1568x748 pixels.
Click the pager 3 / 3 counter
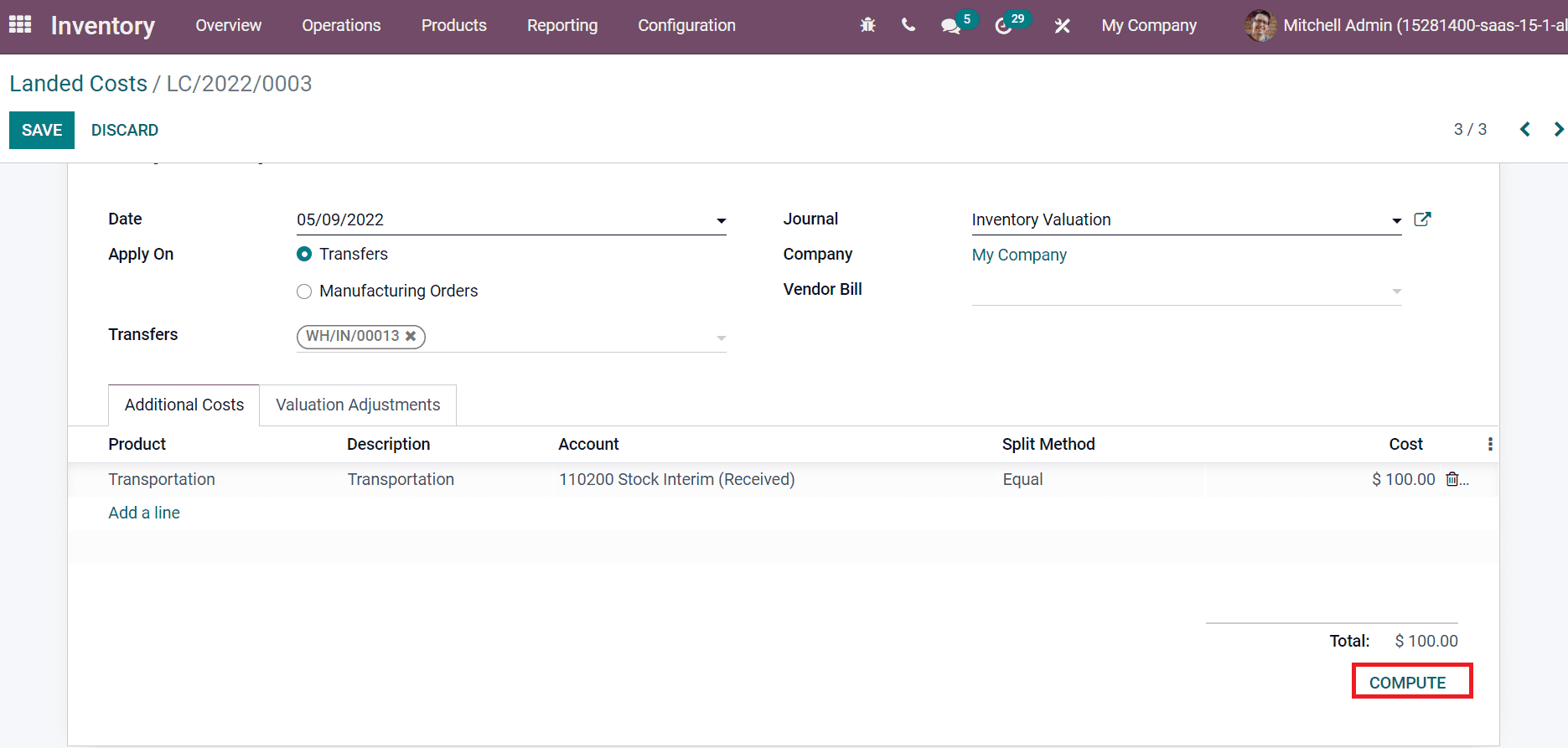[x=1470, y=129]
